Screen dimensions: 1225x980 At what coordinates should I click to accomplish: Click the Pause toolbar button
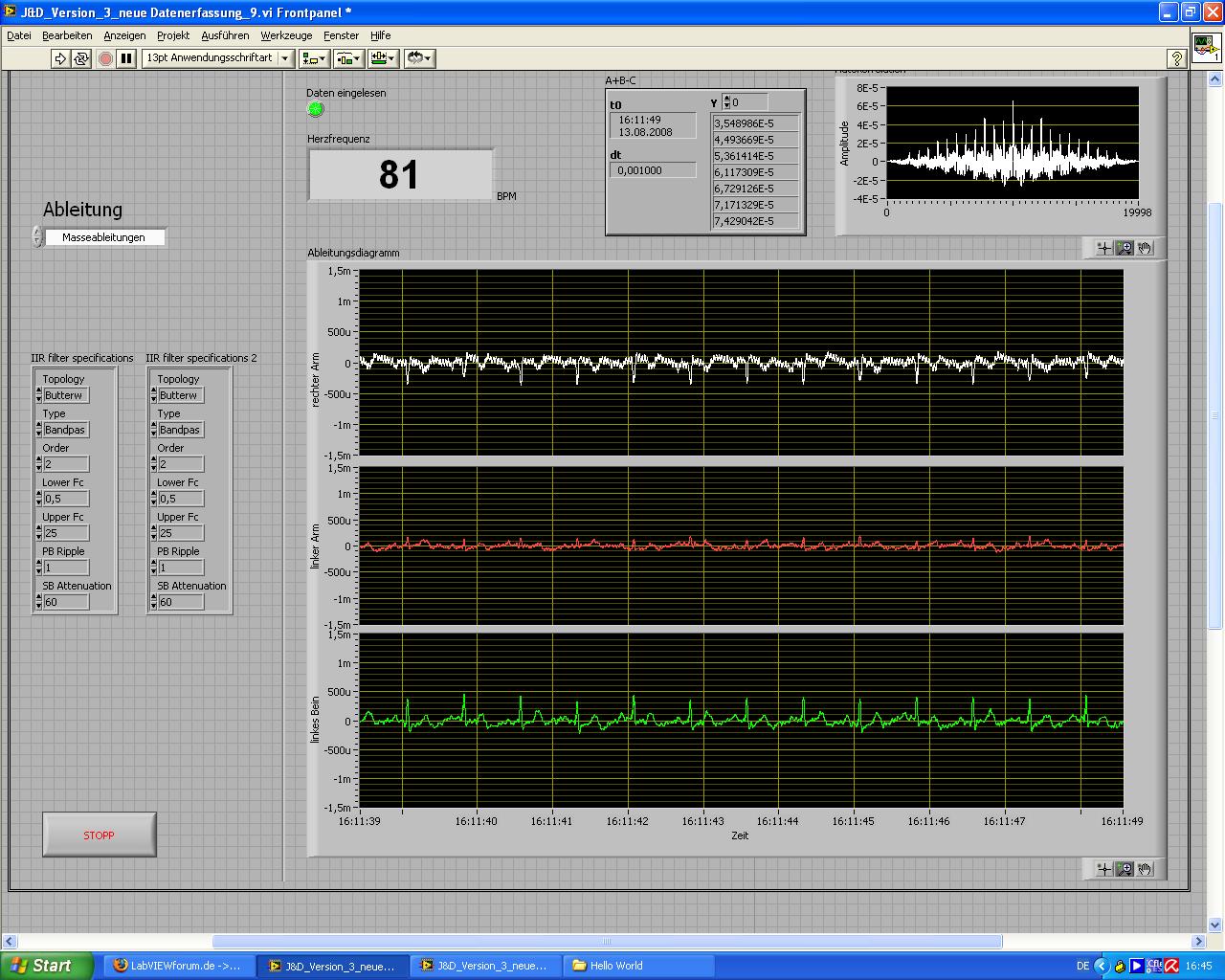pyautogui.click(x=126, y=58)
